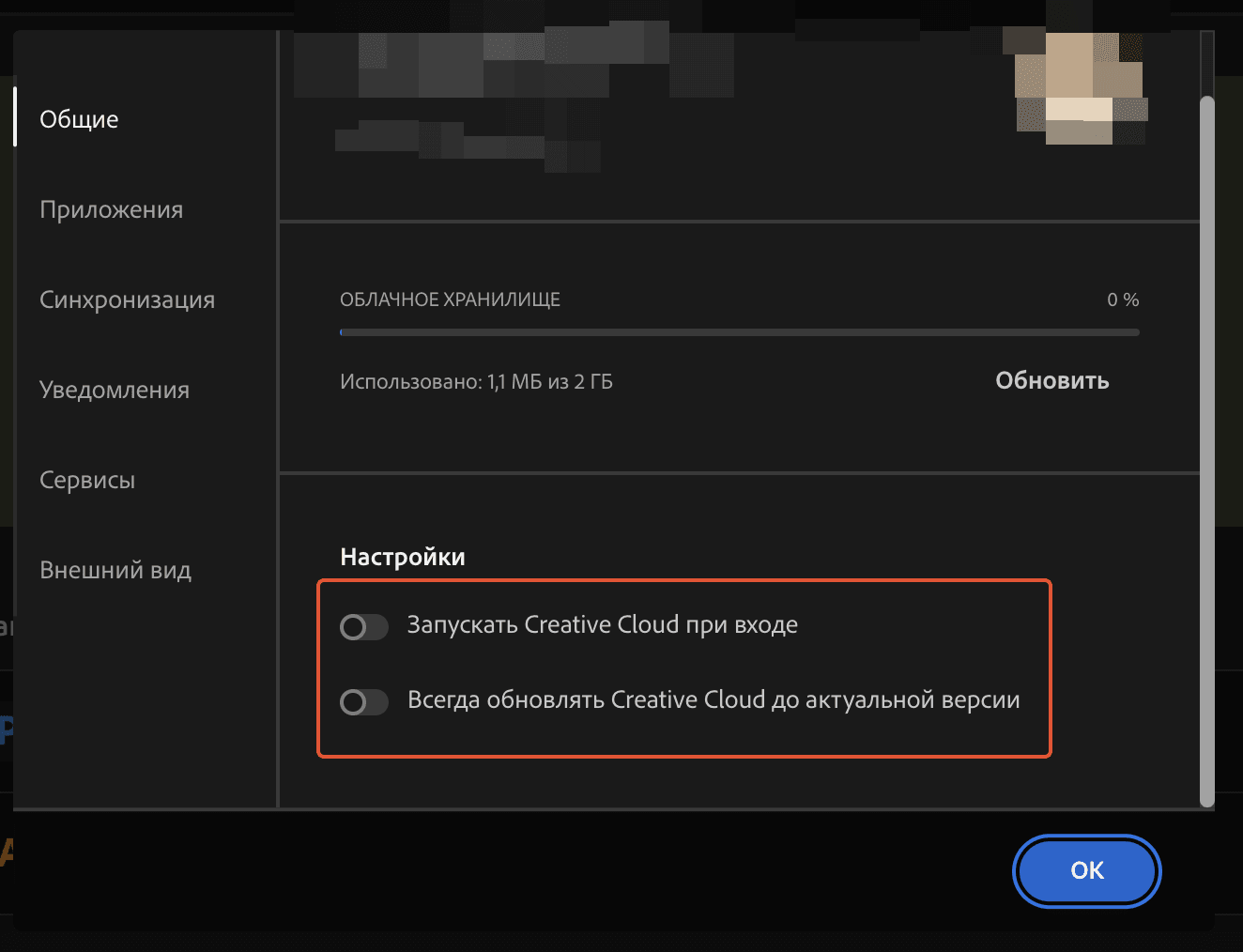Image resolution: width=1243 pixels, height=952 pixels.
Task: Click the 'Запускать Creative Cloud при входе' label
Action: tap(602, 625)
